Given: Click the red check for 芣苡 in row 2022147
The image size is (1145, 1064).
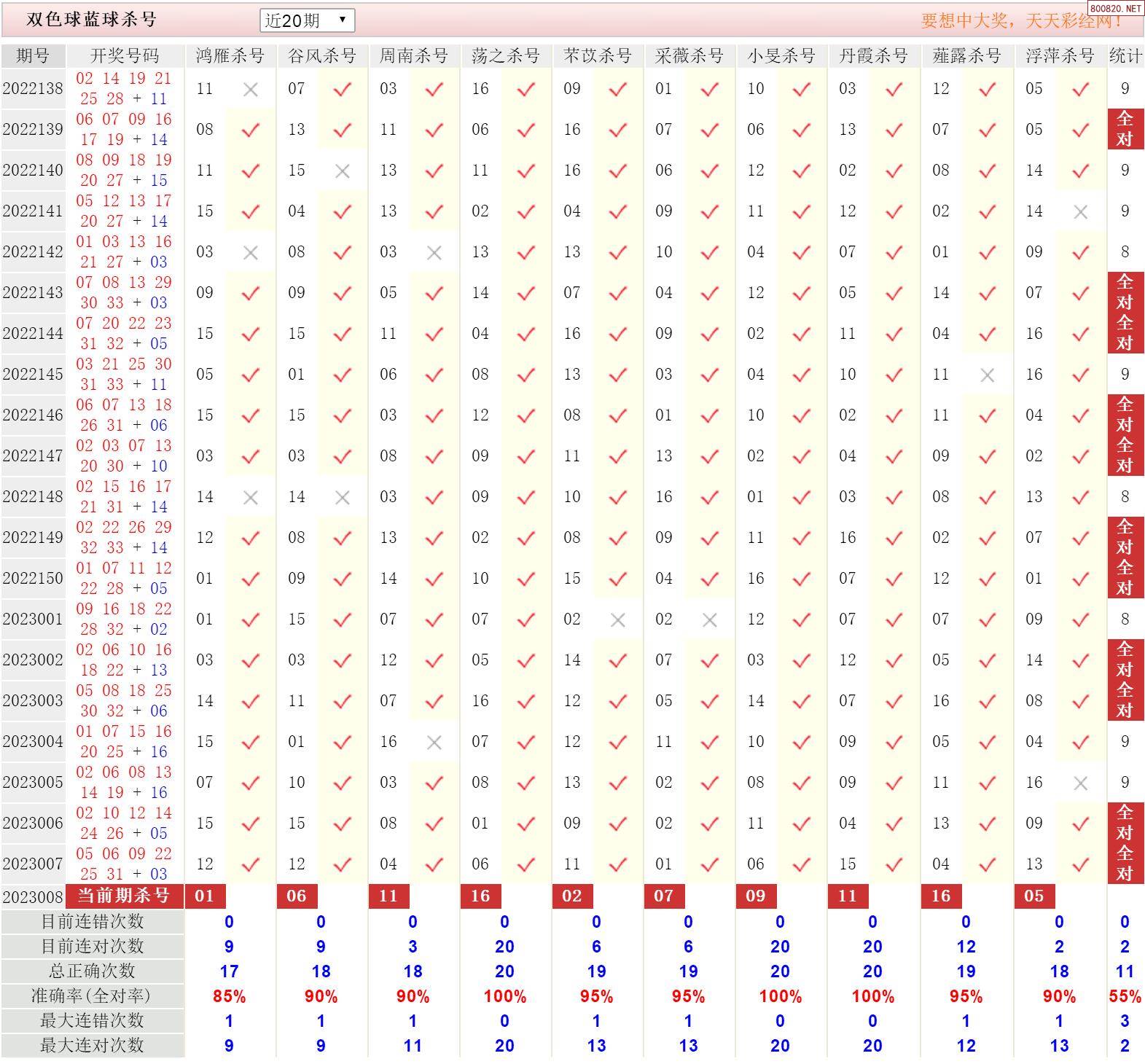Looking at the screenshot, I should tap(618, 457).
